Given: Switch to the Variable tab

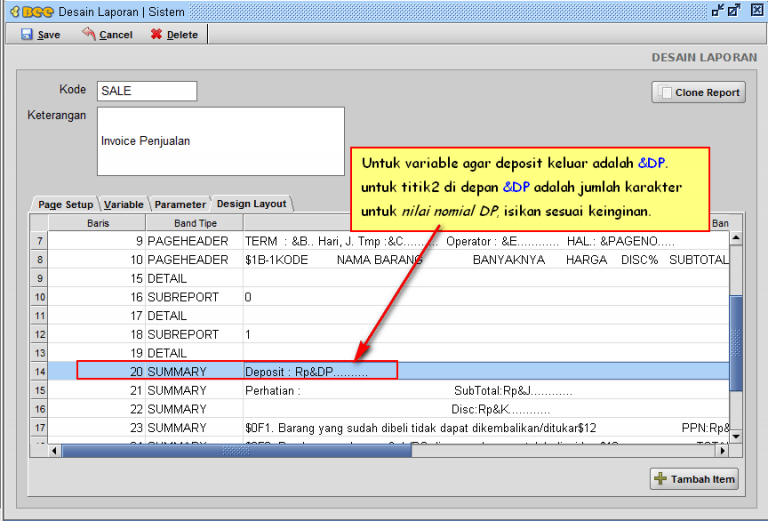Looking at the screenshot, I should coord(123,204).
